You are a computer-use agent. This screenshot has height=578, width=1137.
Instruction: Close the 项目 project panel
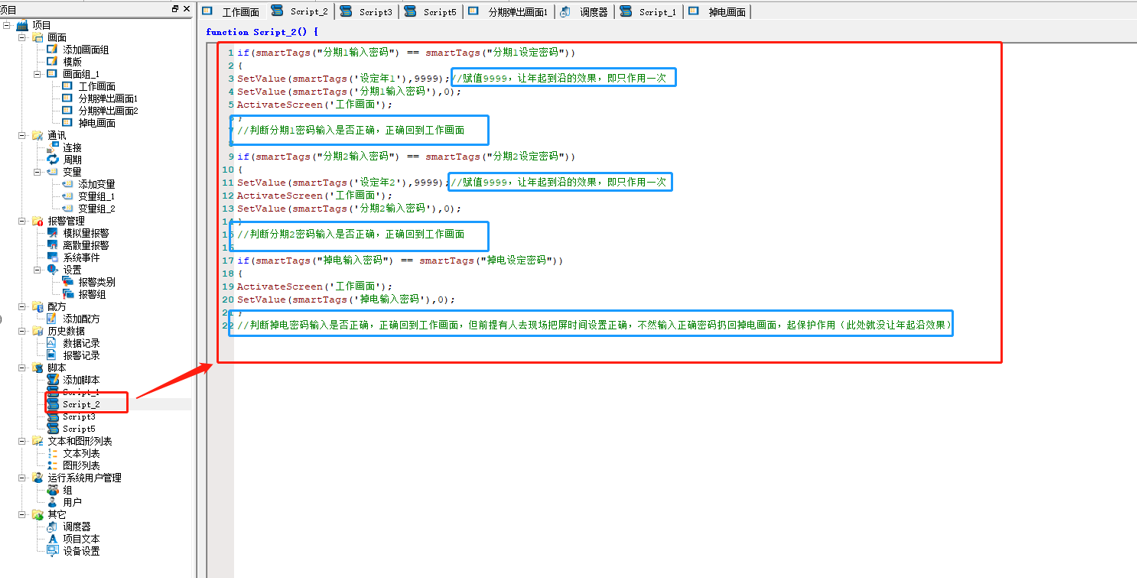(x=186, y=9)
